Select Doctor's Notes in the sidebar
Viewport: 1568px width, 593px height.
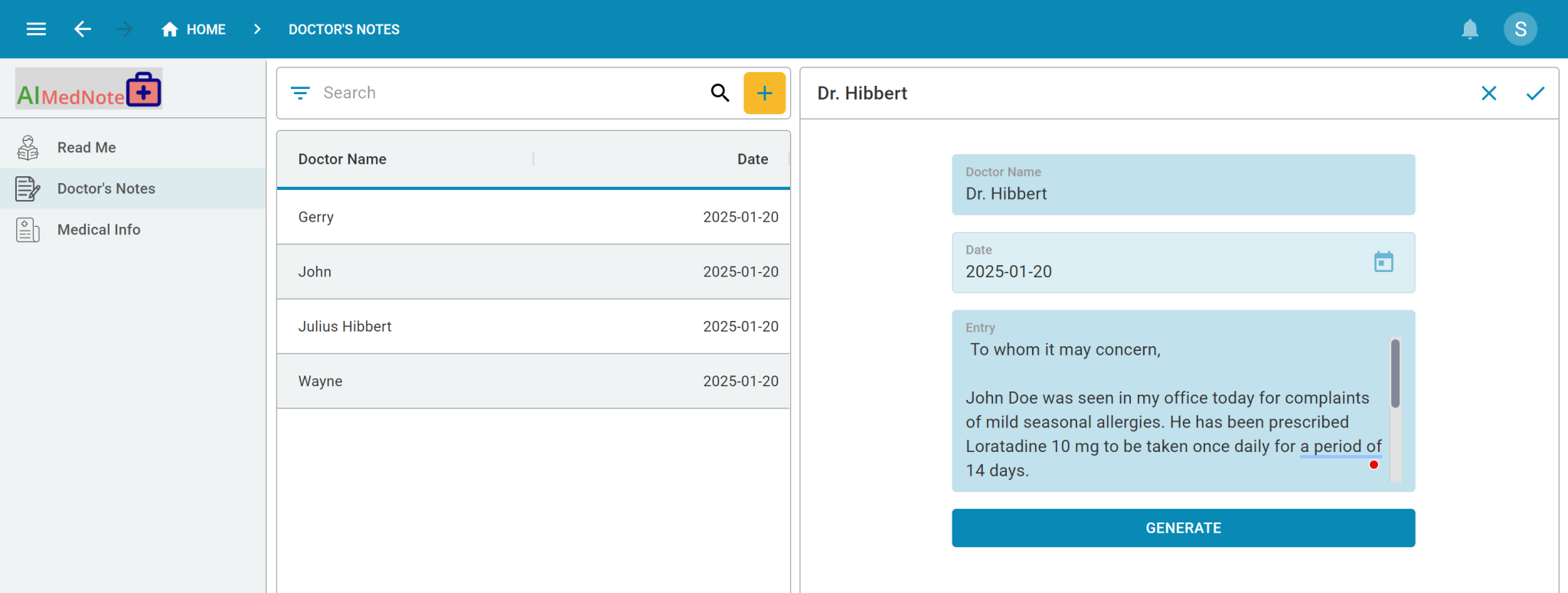(x=106, y=188)
